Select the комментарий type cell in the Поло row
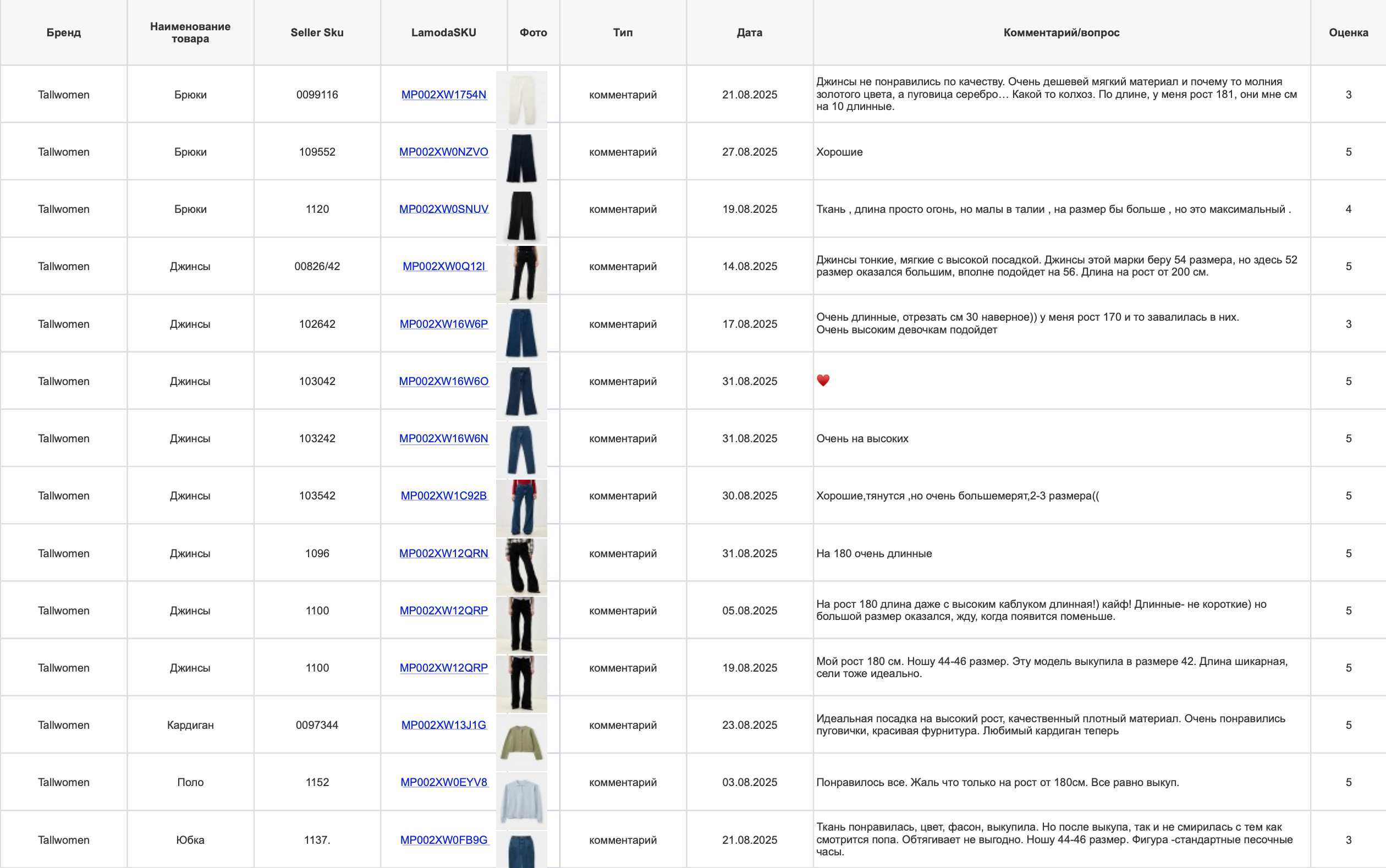 click(x=623, y=782)
